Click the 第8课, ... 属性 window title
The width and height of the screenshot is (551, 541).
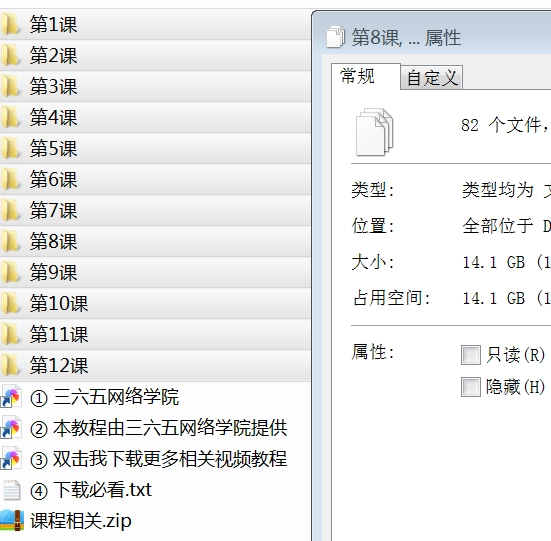coord(406,37)
